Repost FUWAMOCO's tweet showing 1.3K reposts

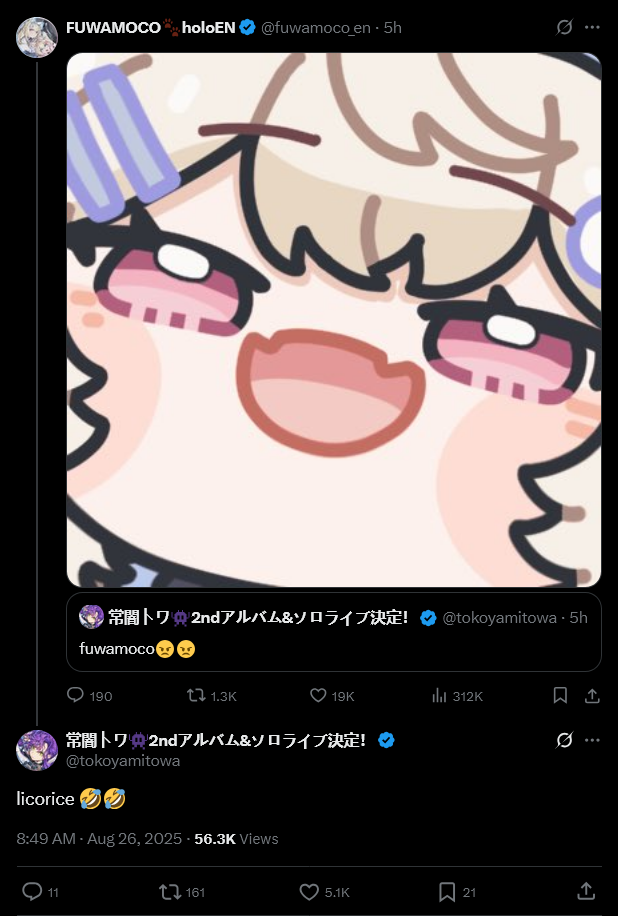pos(211,695)
